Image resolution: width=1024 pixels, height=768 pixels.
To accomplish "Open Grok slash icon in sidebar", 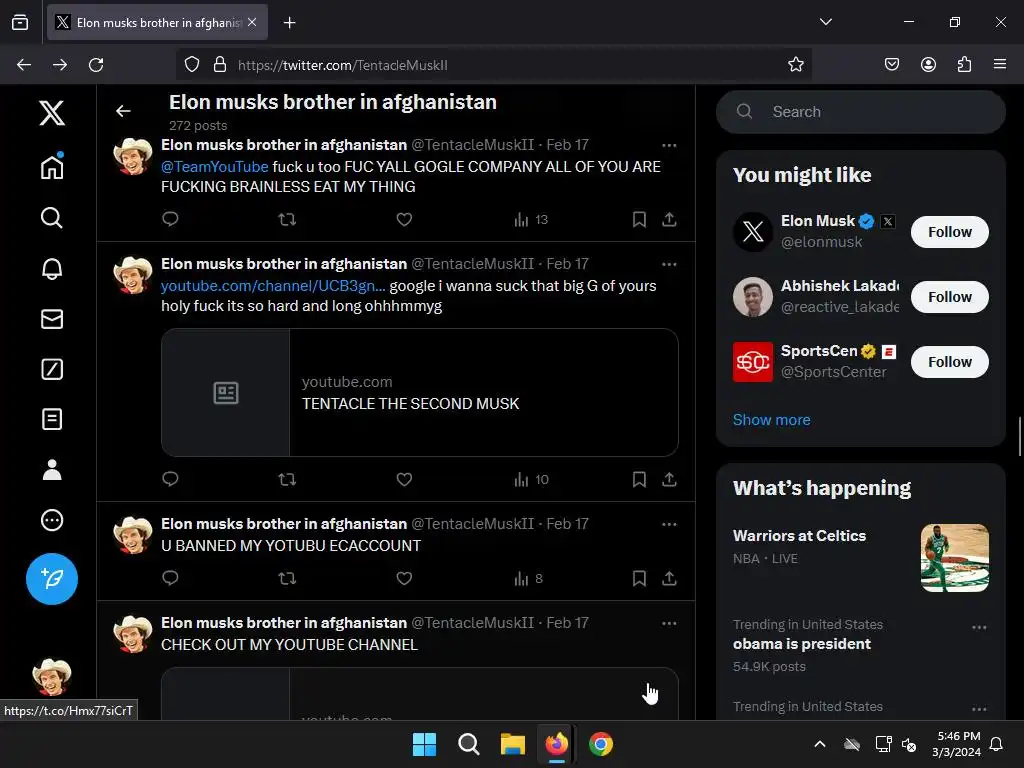I will (x=52, y=369).
